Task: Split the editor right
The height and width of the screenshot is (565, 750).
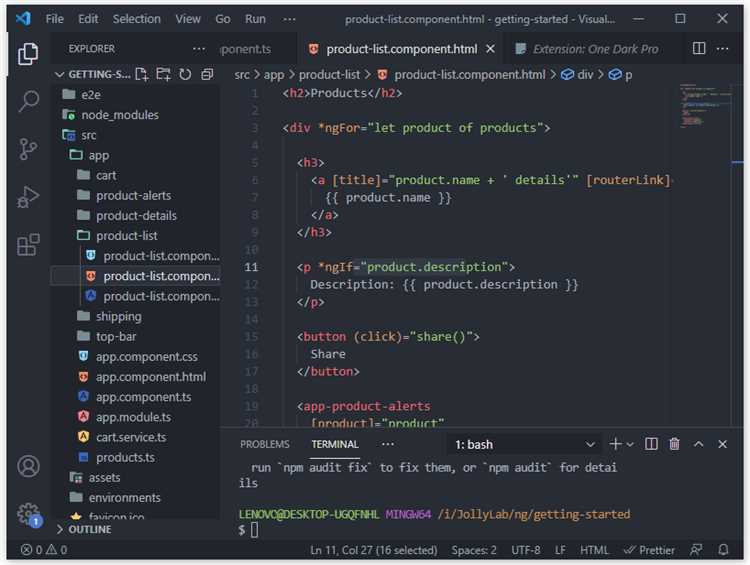Action: pyautogui.click(x=699, y=48)
